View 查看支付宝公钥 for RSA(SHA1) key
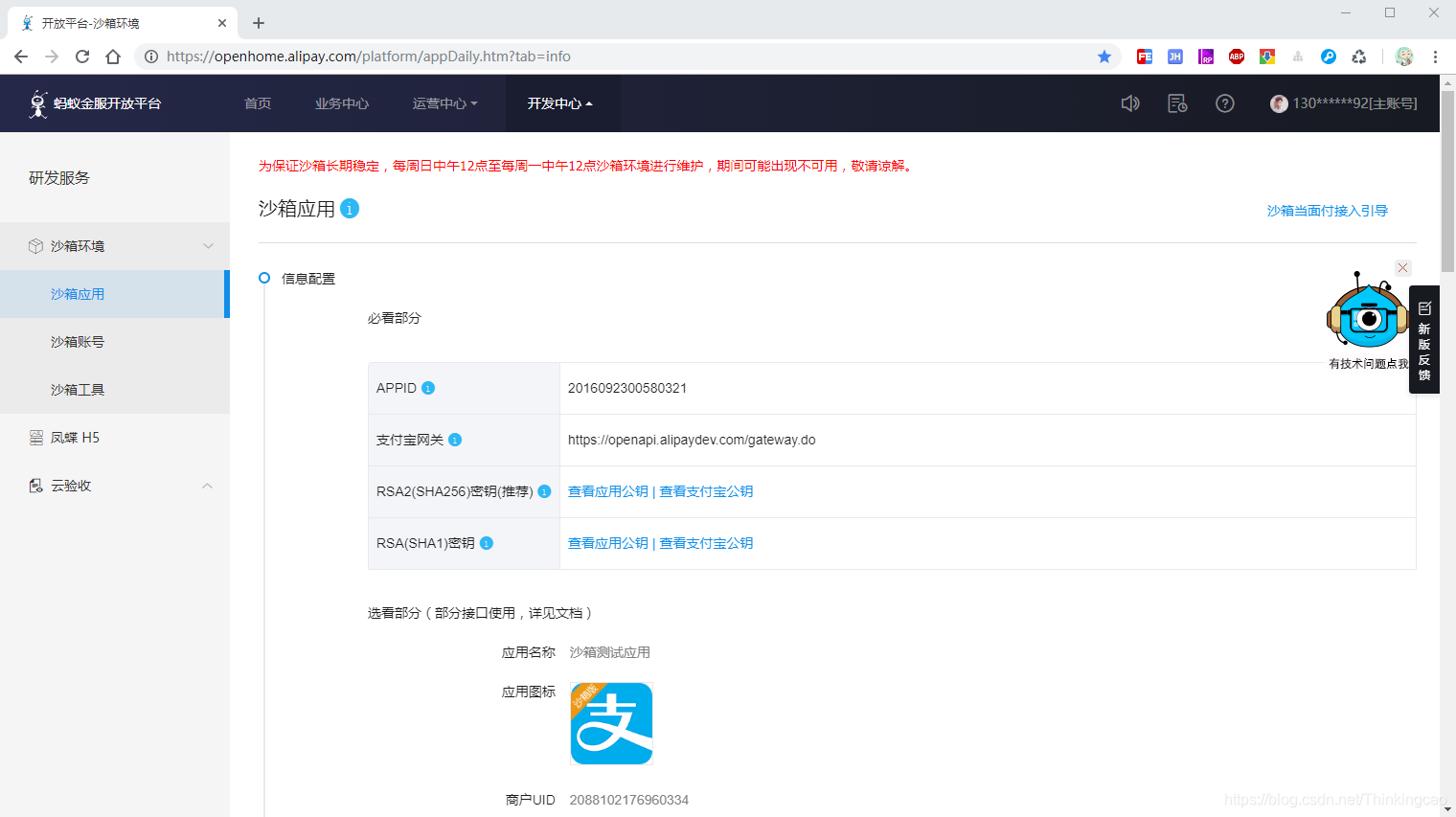Viewport: 1456px width, 817px height. tap(706, 543)
